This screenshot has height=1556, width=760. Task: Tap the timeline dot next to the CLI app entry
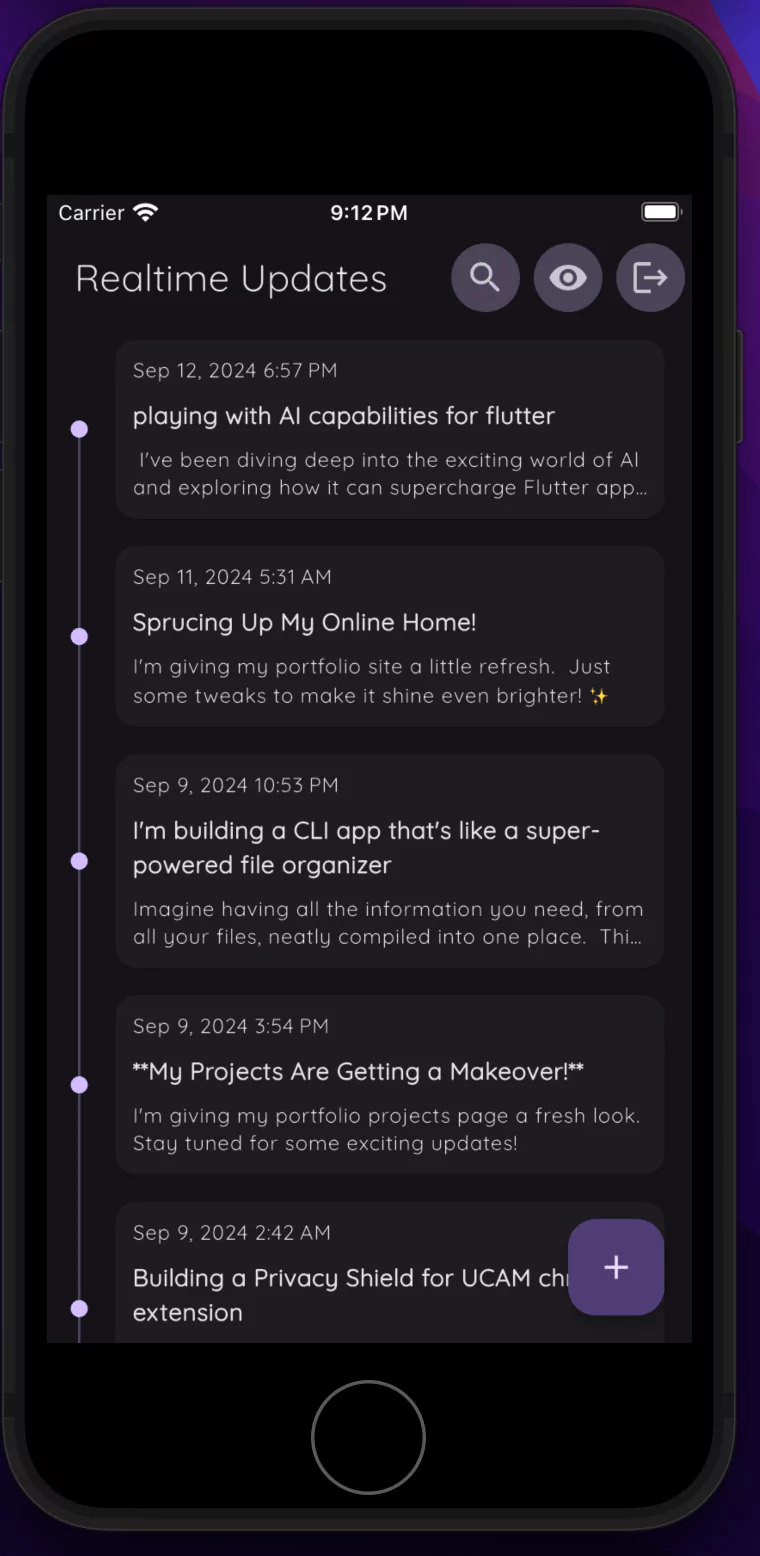[79, 860]
